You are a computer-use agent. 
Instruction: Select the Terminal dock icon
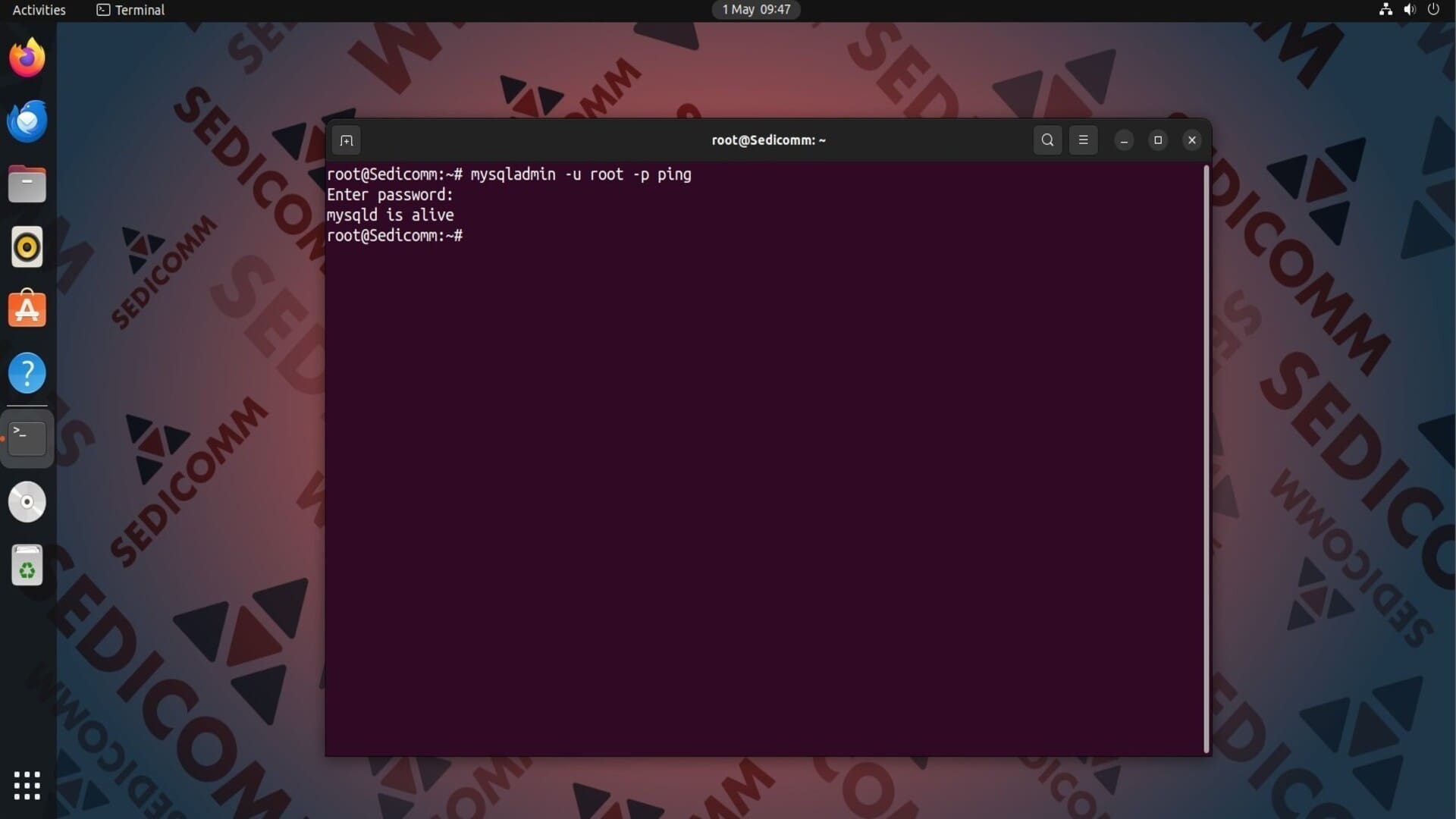coord(27,438)
